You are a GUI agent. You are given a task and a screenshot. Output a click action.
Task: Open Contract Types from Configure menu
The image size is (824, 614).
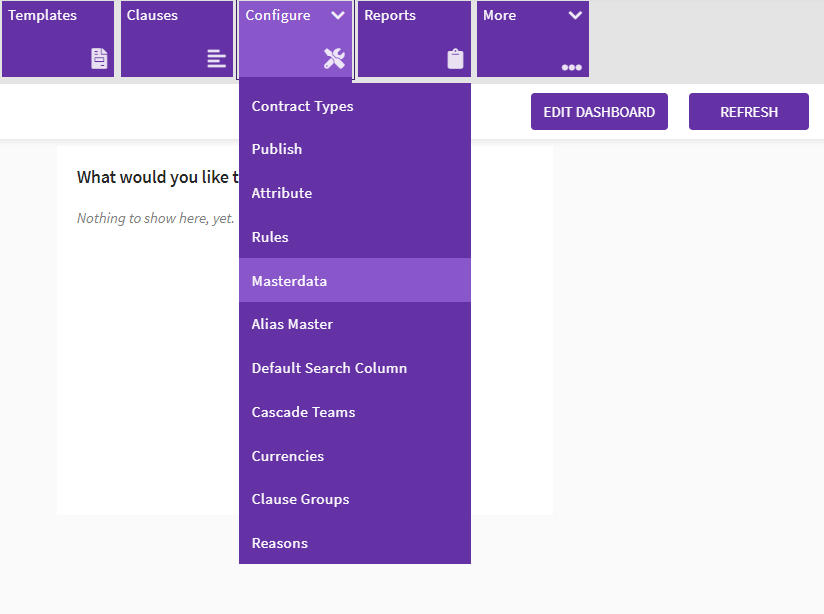pyautogui.click(x=302, y=106)
